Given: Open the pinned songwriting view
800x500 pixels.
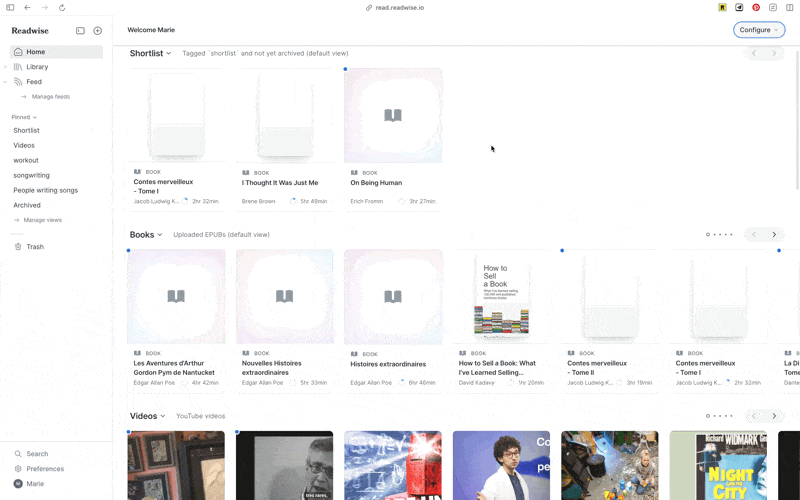Looking at the screenshot, I should click(x=31, y=175).
